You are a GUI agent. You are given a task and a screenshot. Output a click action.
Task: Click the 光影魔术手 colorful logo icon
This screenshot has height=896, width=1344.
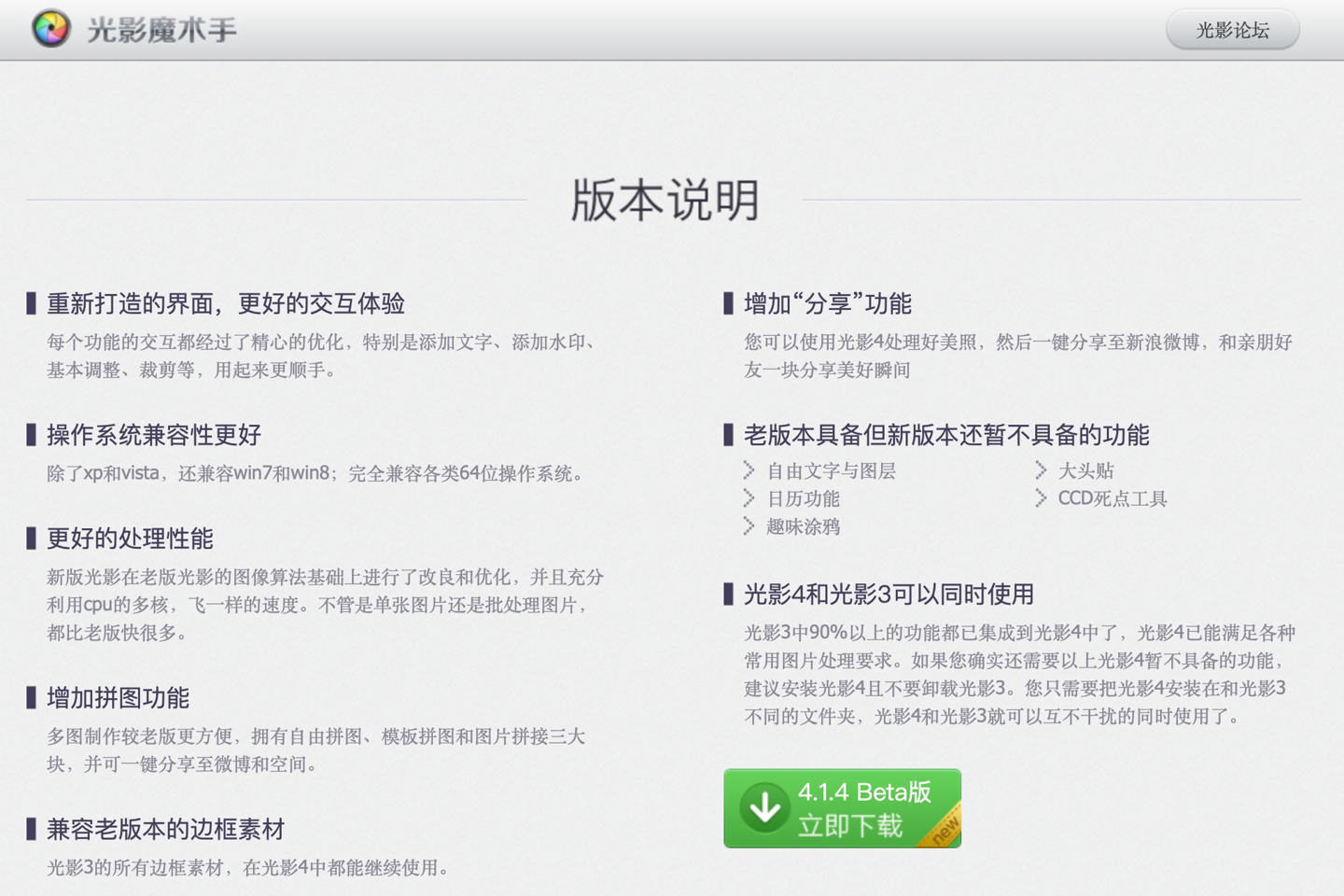(51, 29)
